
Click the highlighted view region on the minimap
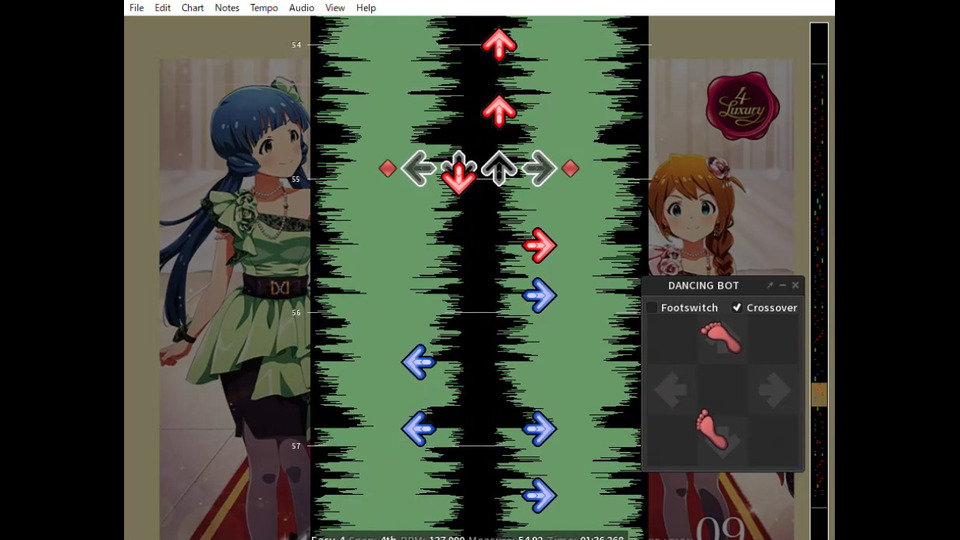pyautogui.click(x=819, y=394)
